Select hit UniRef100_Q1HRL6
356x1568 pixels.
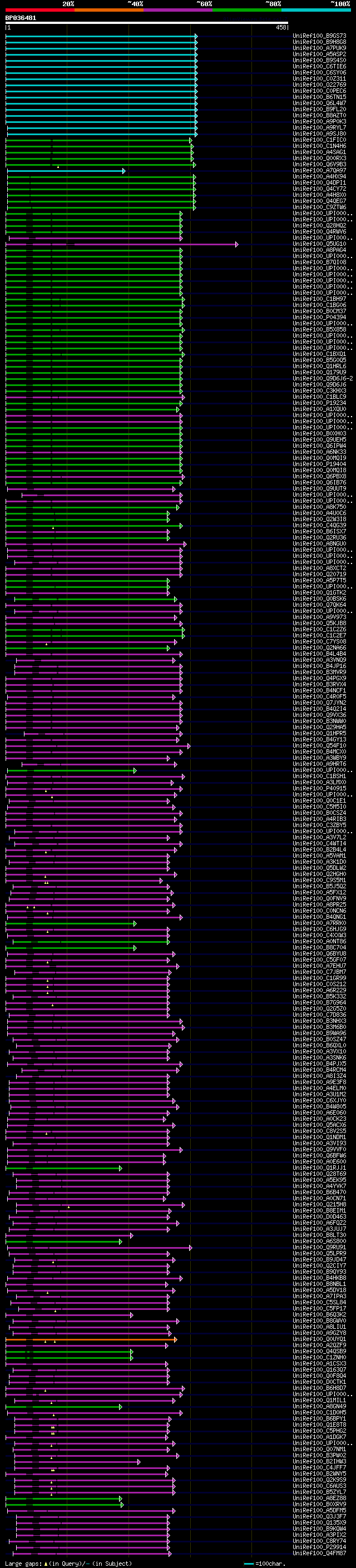click(319, 367)
